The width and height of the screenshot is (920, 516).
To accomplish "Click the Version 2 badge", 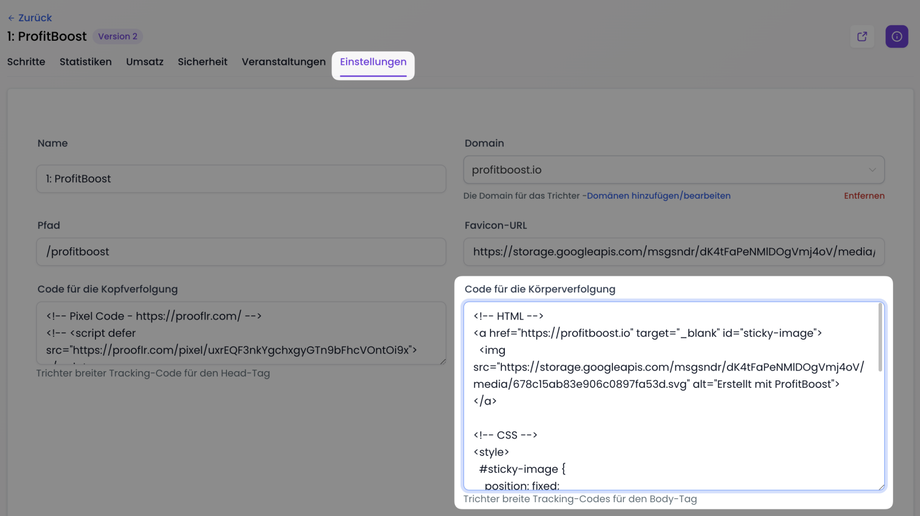I will pos(117,37).
